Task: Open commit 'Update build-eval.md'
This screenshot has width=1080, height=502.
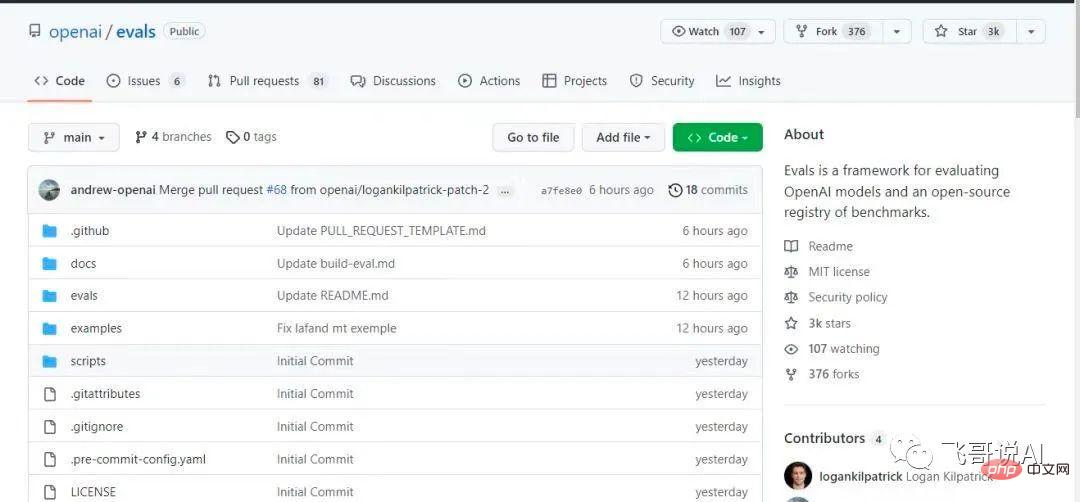Action: tap(336, 263)
